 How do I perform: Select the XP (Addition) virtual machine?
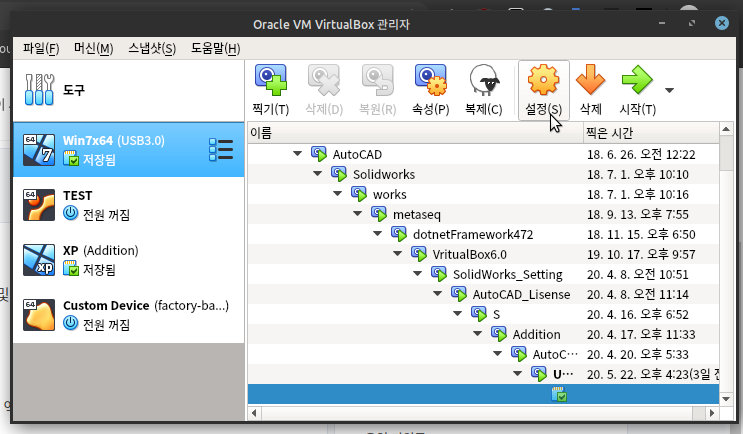[x=128, y=260]
